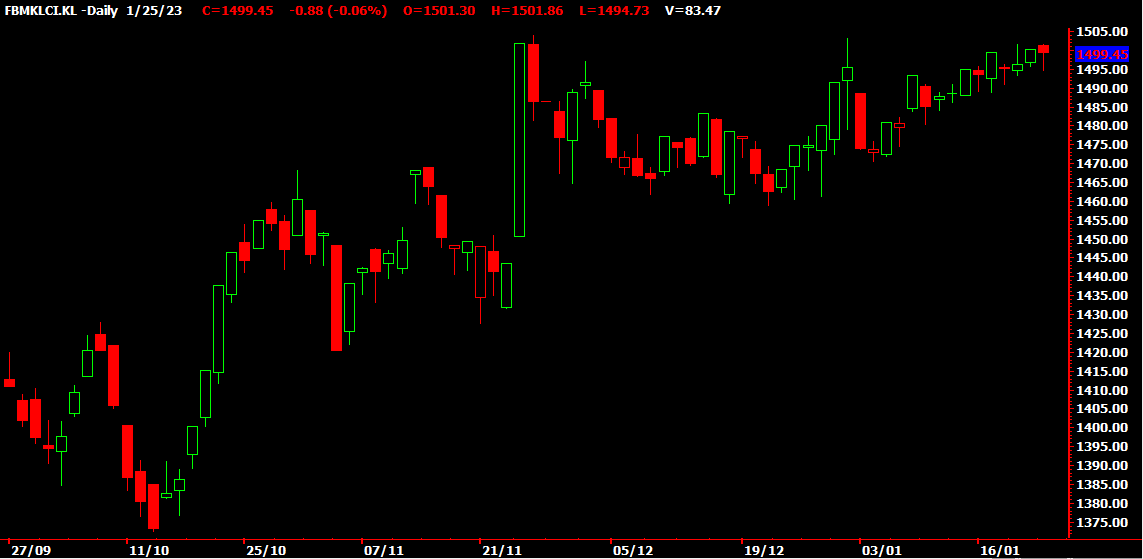Click the 1430.00 price axis label
This screenshot has width=1143, height=559.
[1103, 316]
